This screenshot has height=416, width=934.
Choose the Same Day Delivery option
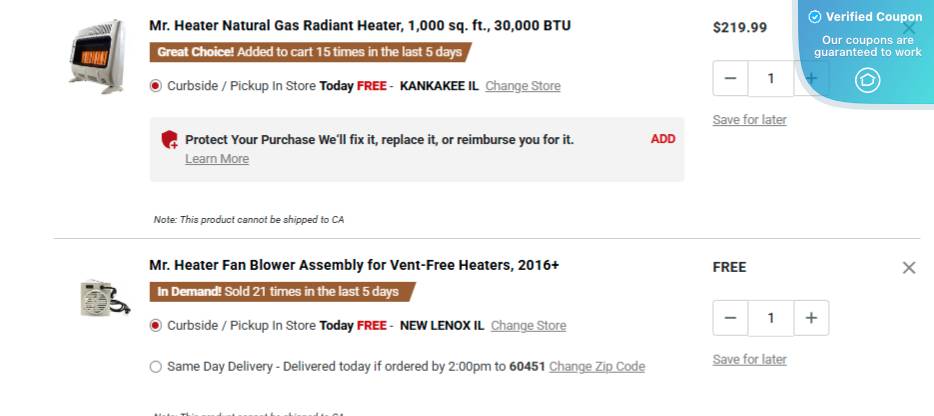[155, 367]
